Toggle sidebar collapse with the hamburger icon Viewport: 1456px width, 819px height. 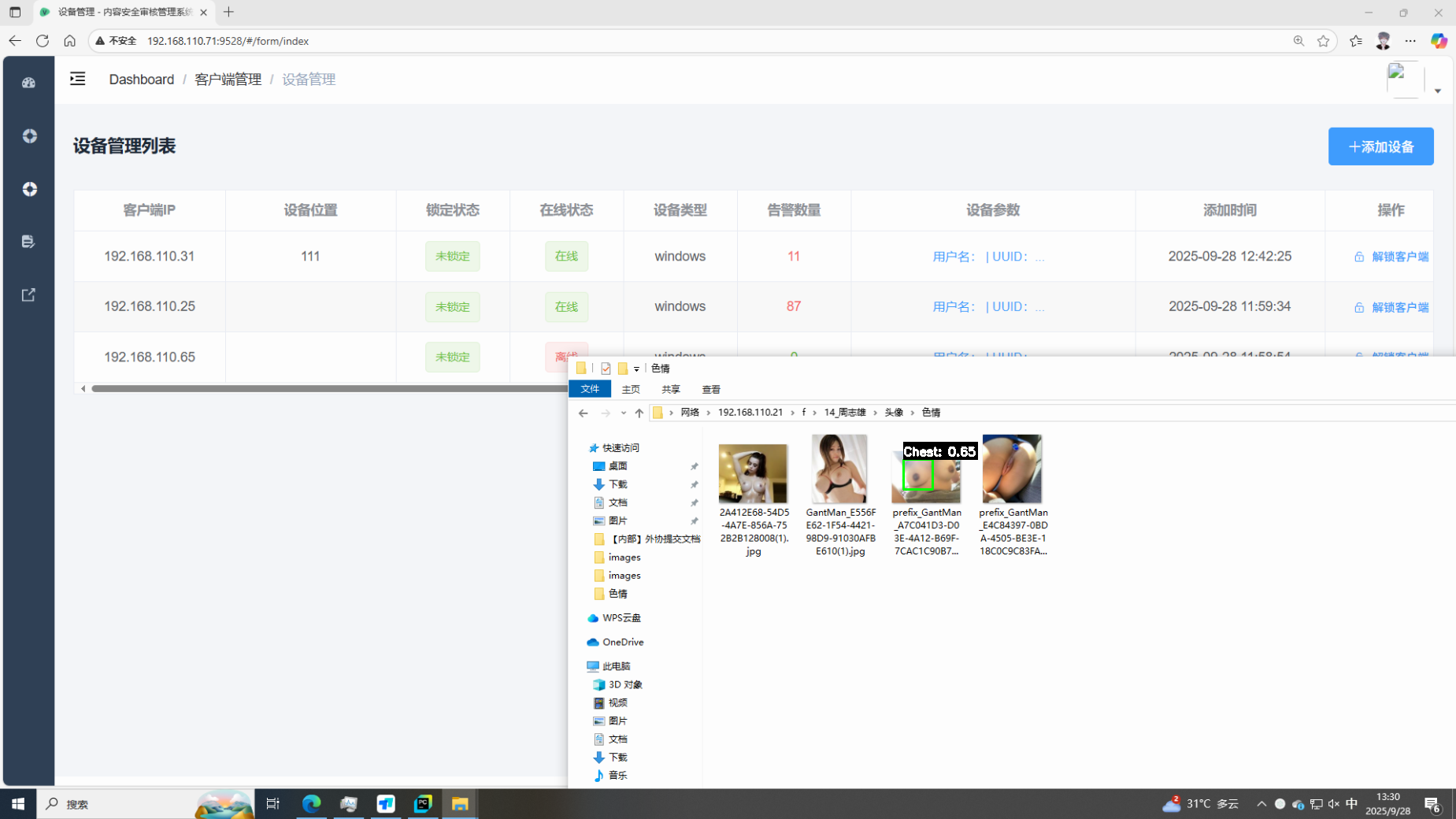point(77,79)
